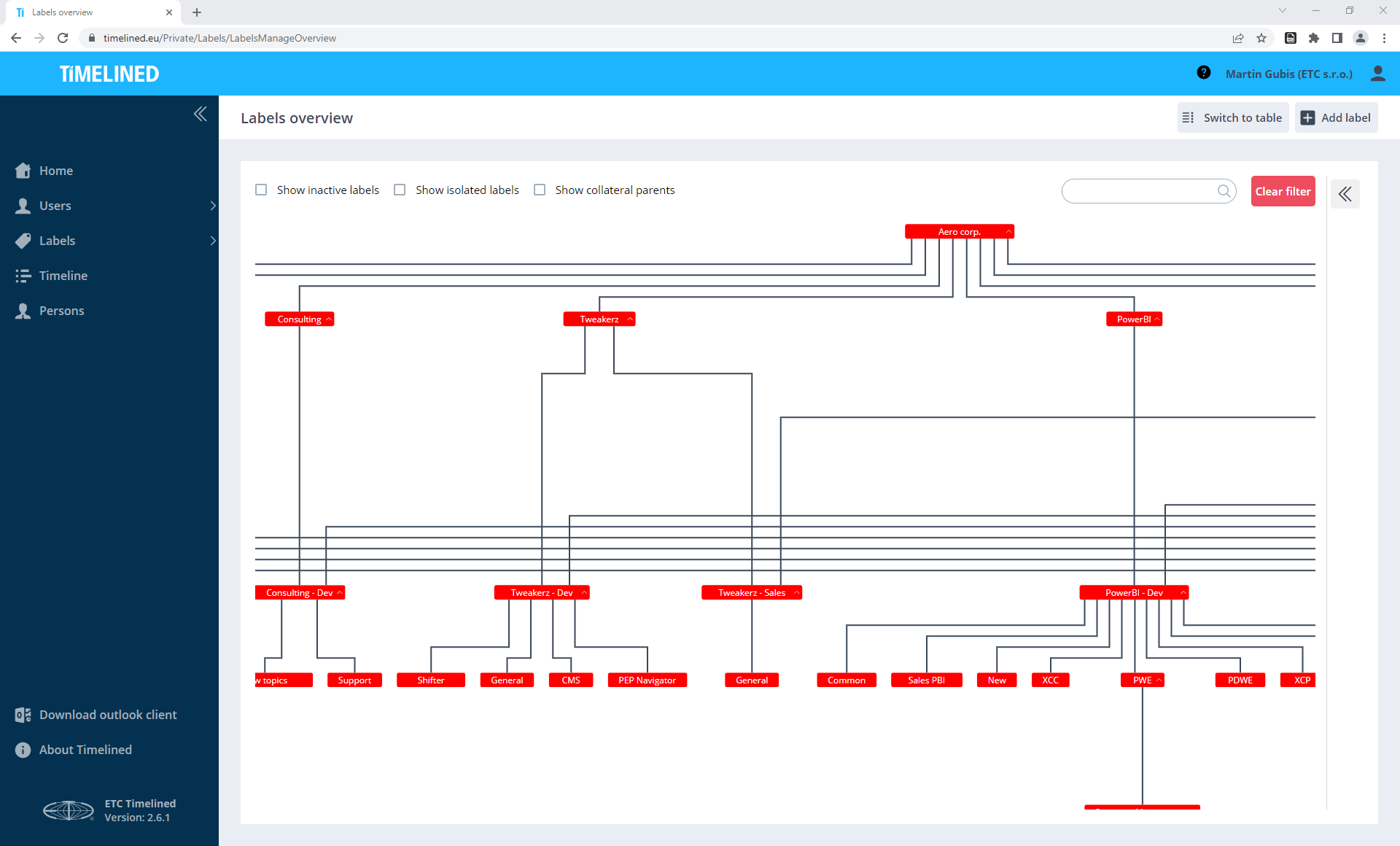
Task: Go to the Persons page
Action: pos(61,311)
